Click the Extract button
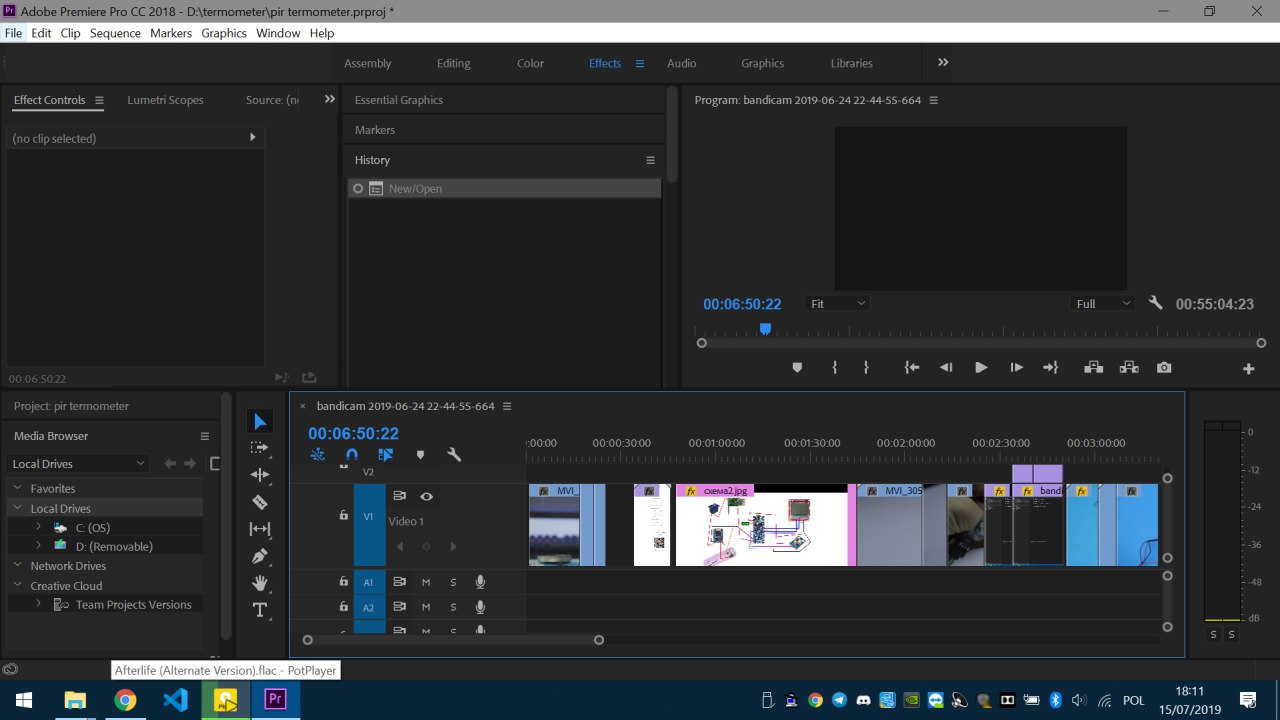The image size is (1280, 720). point(1129,368)
